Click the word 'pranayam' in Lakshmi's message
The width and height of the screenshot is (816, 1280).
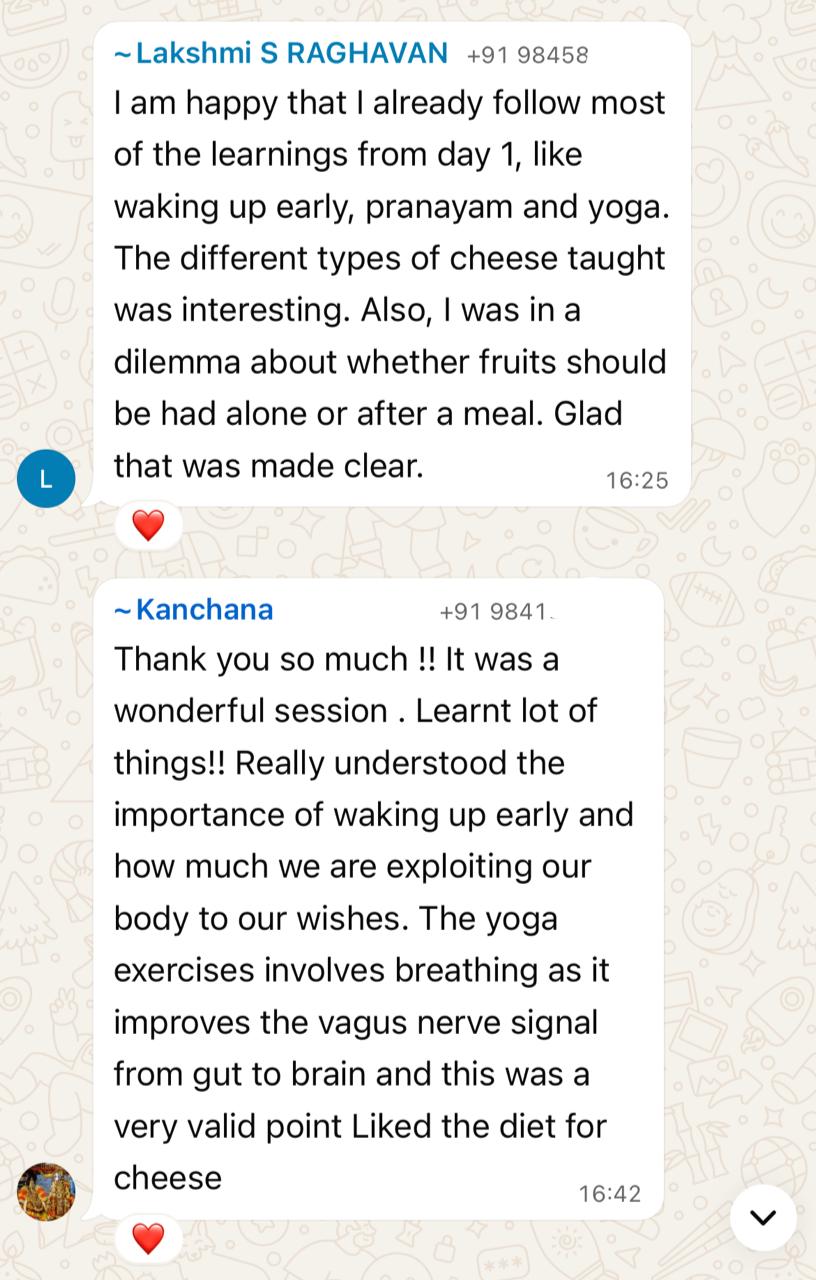click(438, 207)
